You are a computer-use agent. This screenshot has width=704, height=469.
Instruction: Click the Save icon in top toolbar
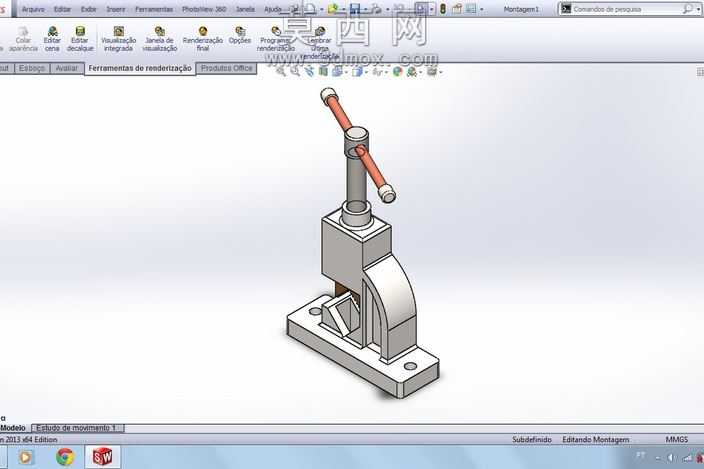click(355, 9)
